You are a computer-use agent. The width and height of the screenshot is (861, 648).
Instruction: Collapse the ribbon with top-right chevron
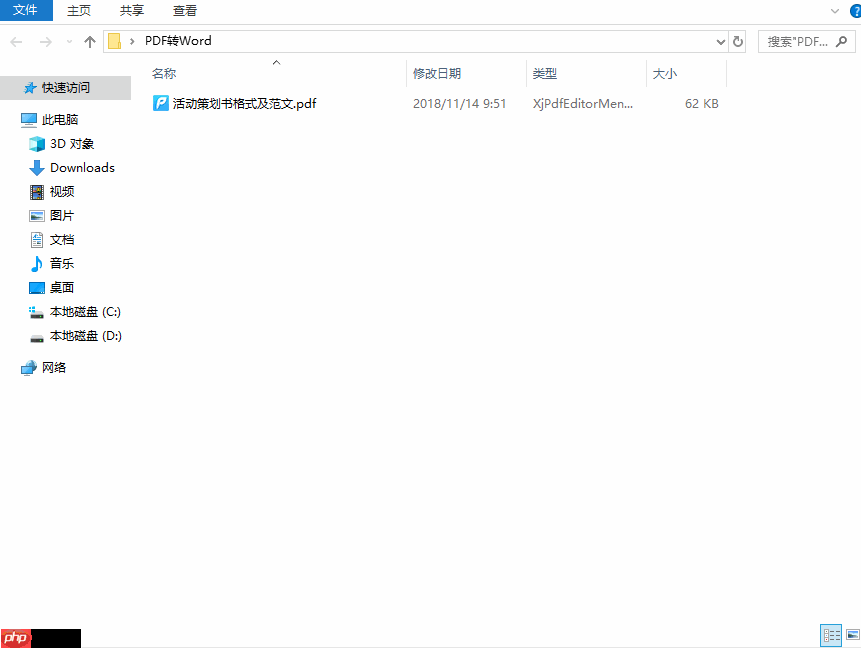(x=835, y=11)
